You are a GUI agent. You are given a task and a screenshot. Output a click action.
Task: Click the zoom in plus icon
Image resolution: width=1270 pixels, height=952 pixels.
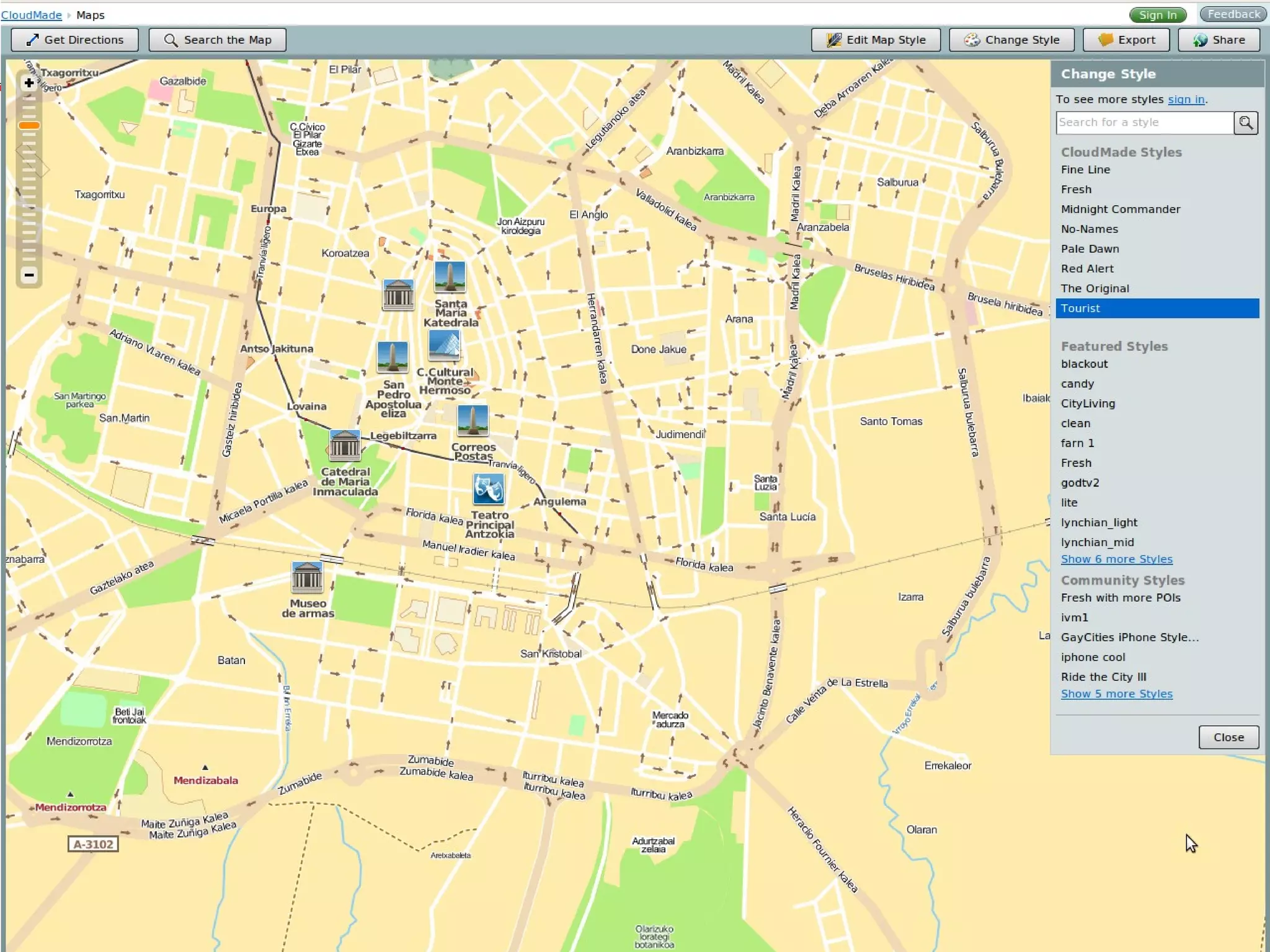tap(29, 83)
